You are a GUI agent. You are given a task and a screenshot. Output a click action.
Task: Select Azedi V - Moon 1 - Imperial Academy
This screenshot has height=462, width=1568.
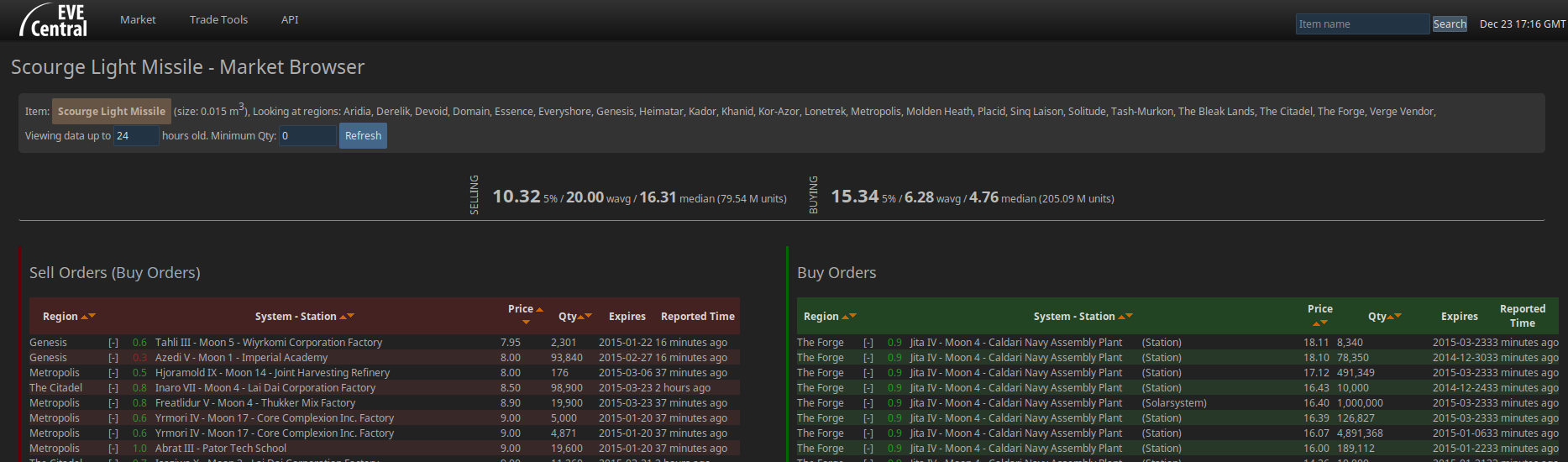pyautogui.click(x=242, y=358)
